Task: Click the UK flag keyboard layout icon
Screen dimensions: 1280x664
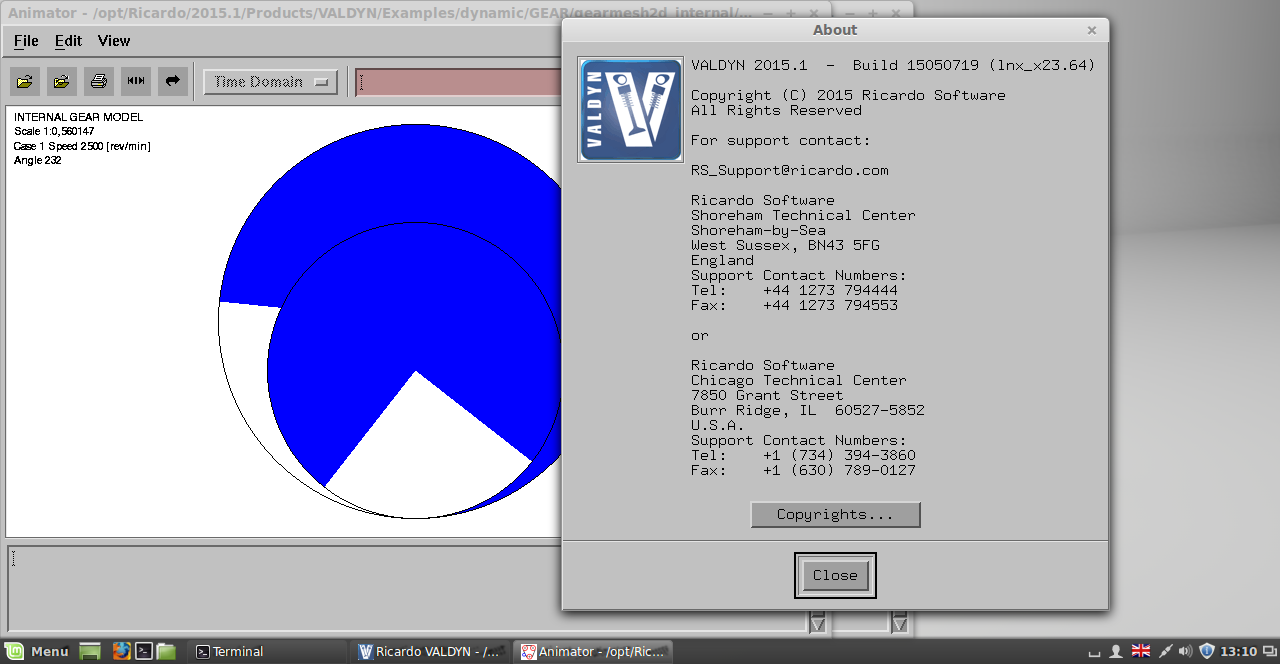Action: tap(1140, 651)
